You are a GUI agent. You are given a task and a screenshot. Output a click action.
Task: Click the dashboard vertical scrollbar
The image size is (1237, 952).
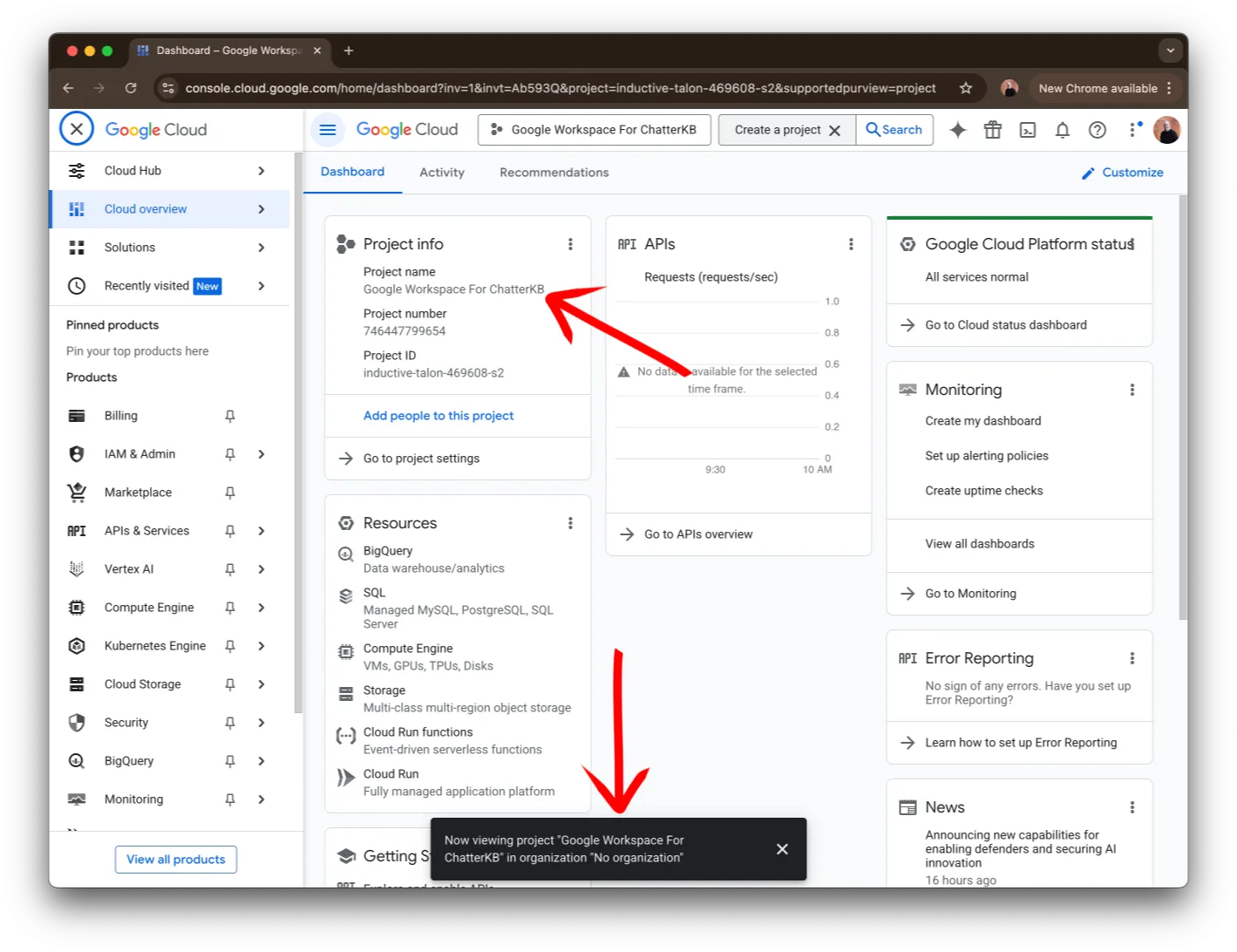(1183, 406)
